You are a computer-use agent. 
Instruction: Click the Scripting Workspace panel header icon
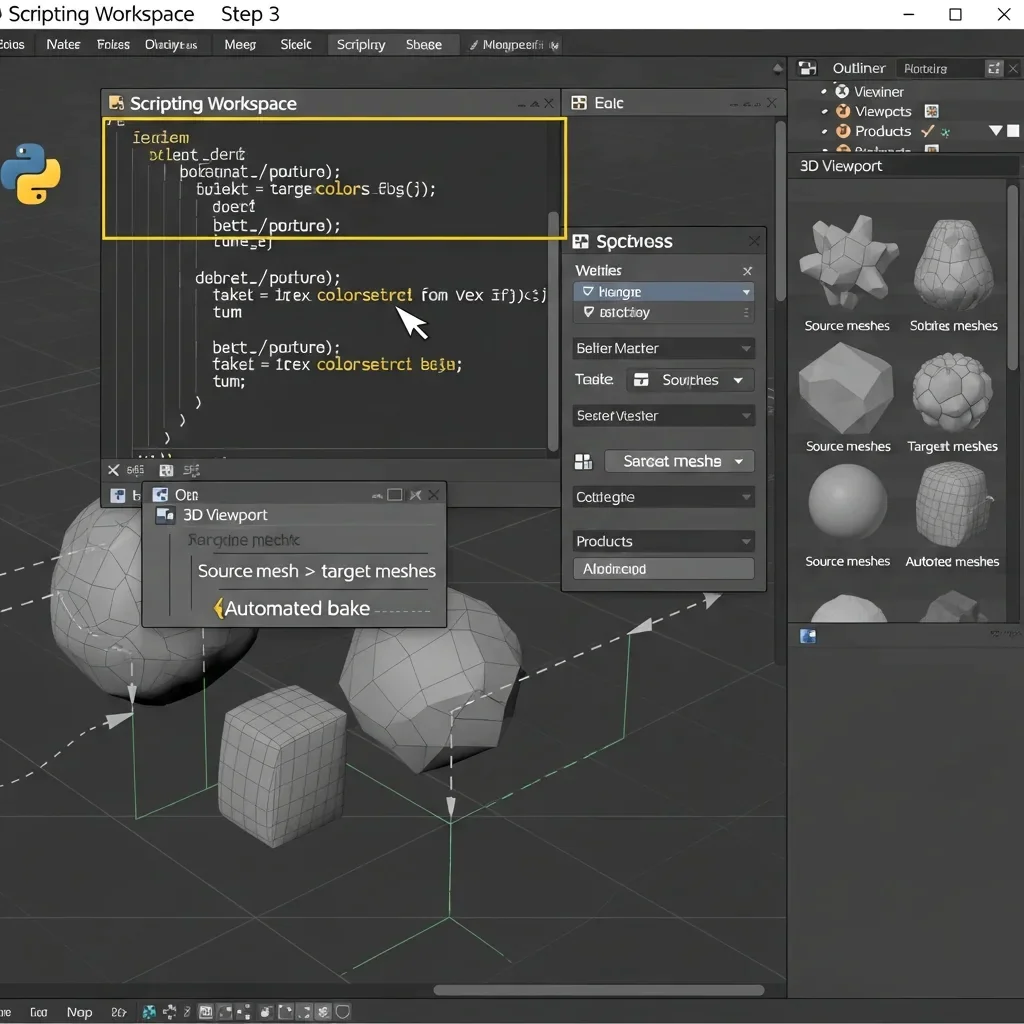click(115, 104)
